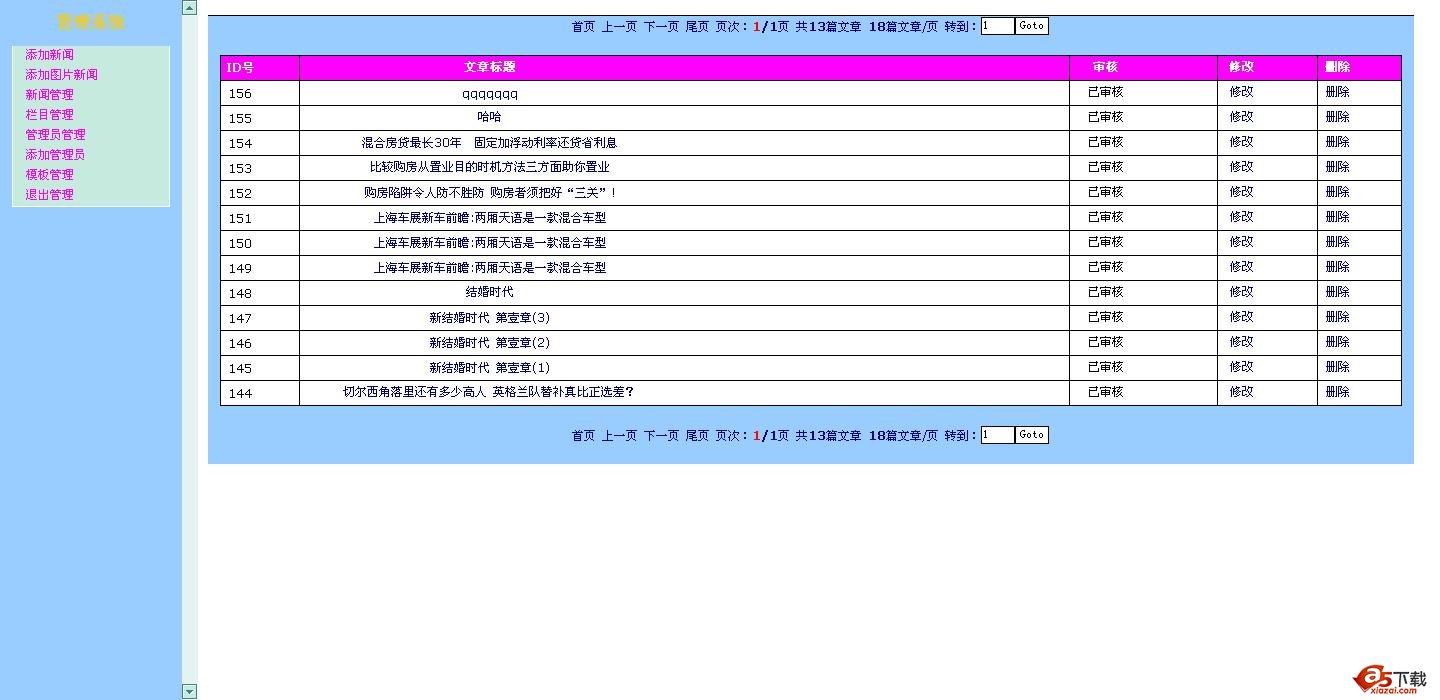Click 删除 for article 148
The height and width of the screenshot is (700, 1440).
click(x=1337, y=292)
